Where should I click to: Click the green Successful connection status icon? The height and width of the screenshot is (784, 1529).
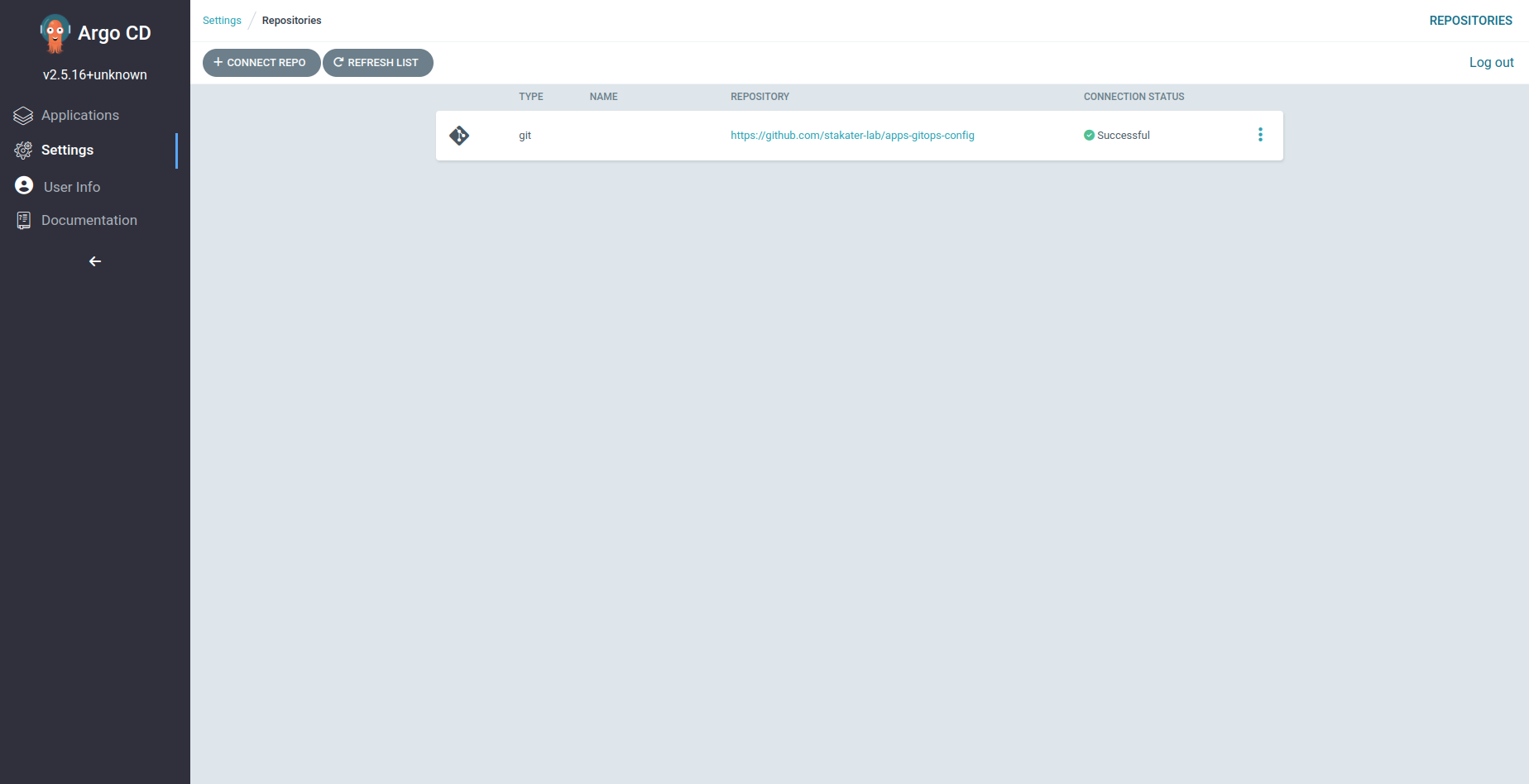1089,135
